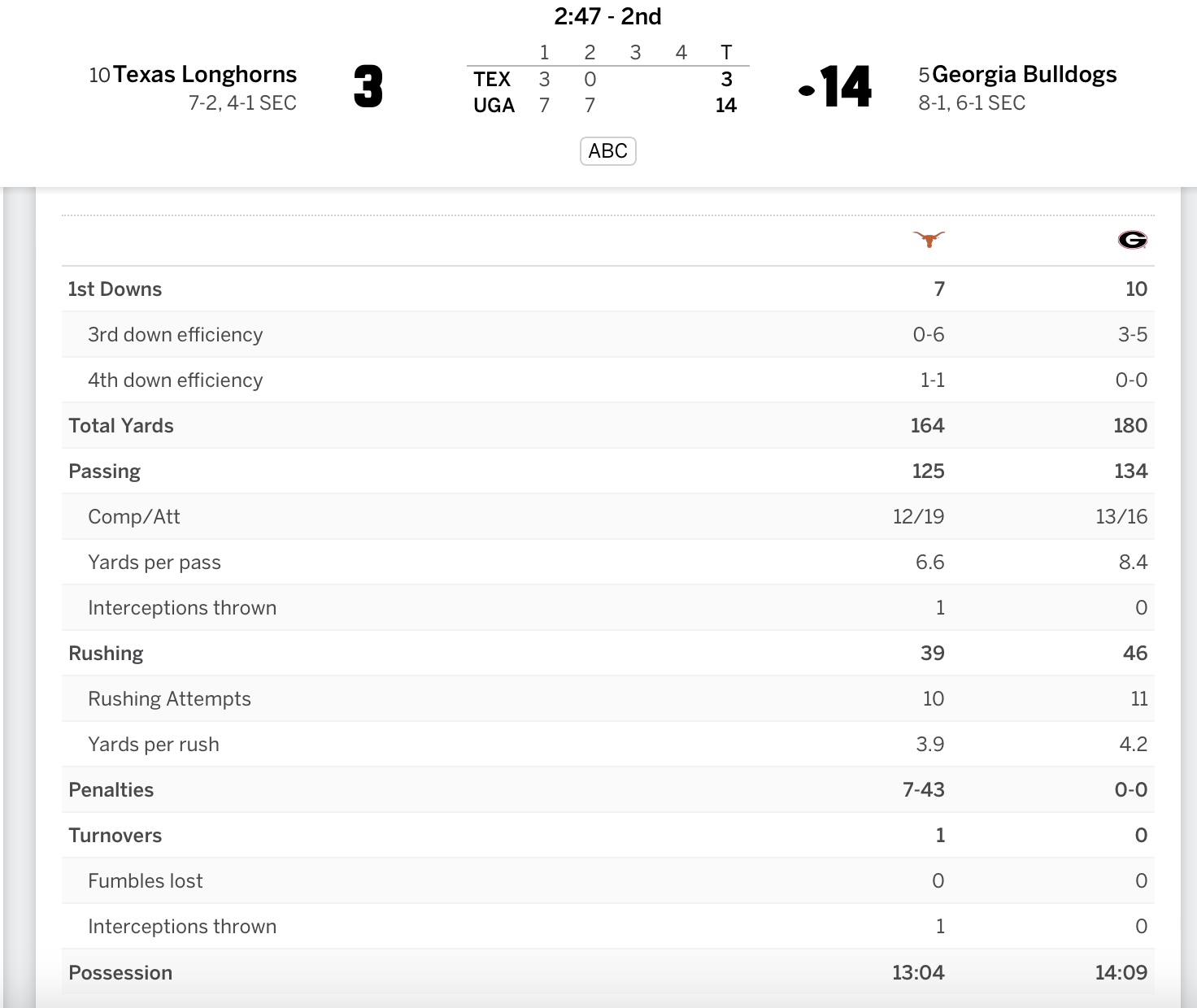
Task: Click the Texas Longhorns logo icon
Action: [x=929, y=239]
